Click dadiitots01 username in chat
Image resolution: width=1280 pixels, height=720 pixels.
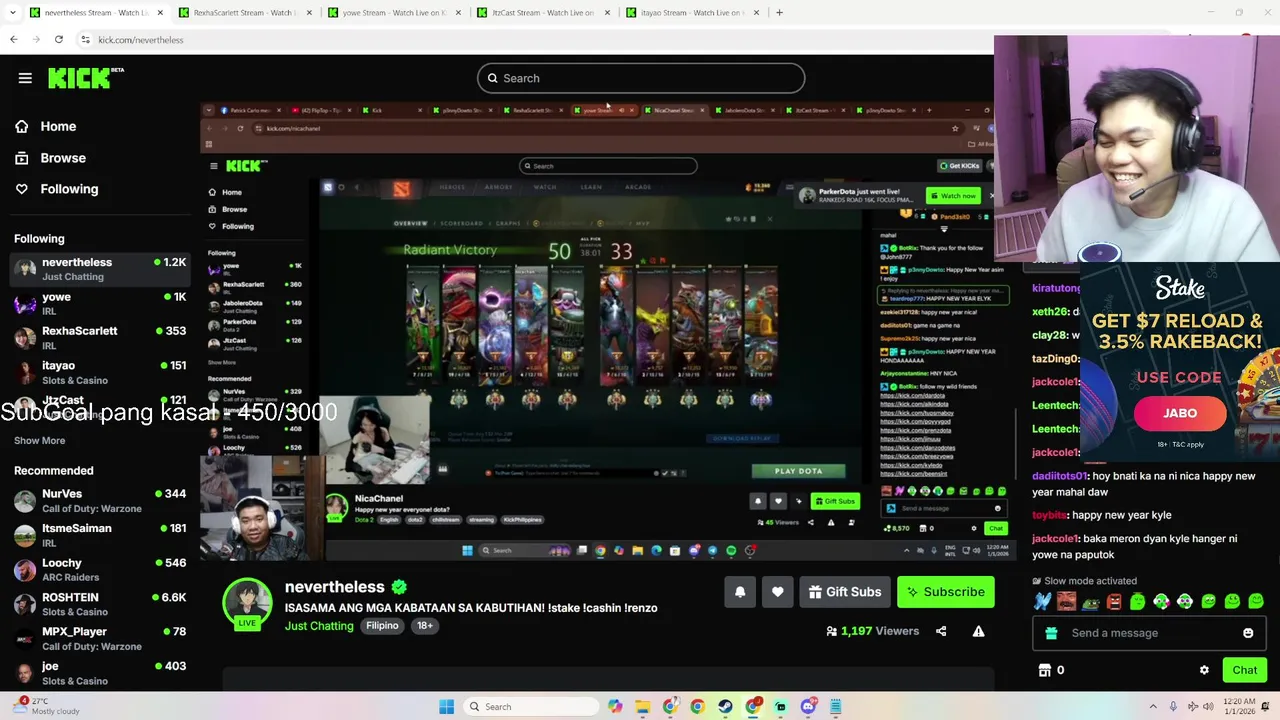pyautogui.click(x=1059, y=476)
